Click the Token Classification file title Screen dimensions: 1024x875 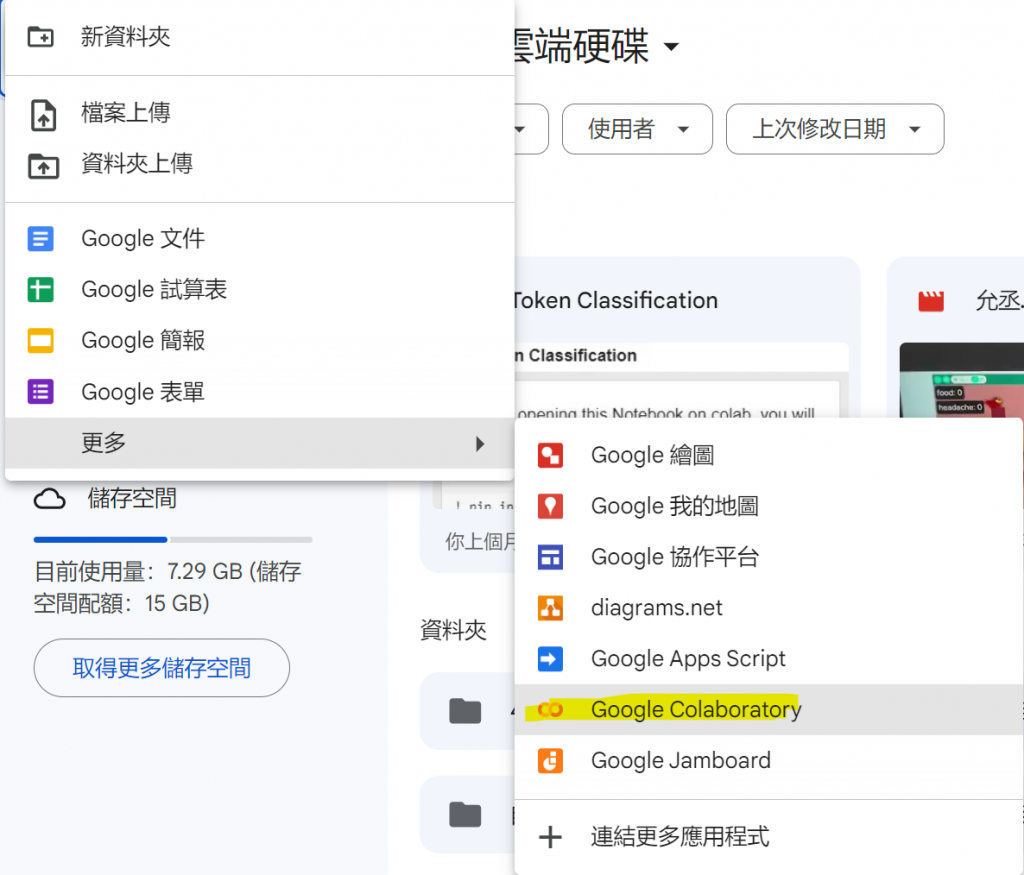(x=615, y=300)
